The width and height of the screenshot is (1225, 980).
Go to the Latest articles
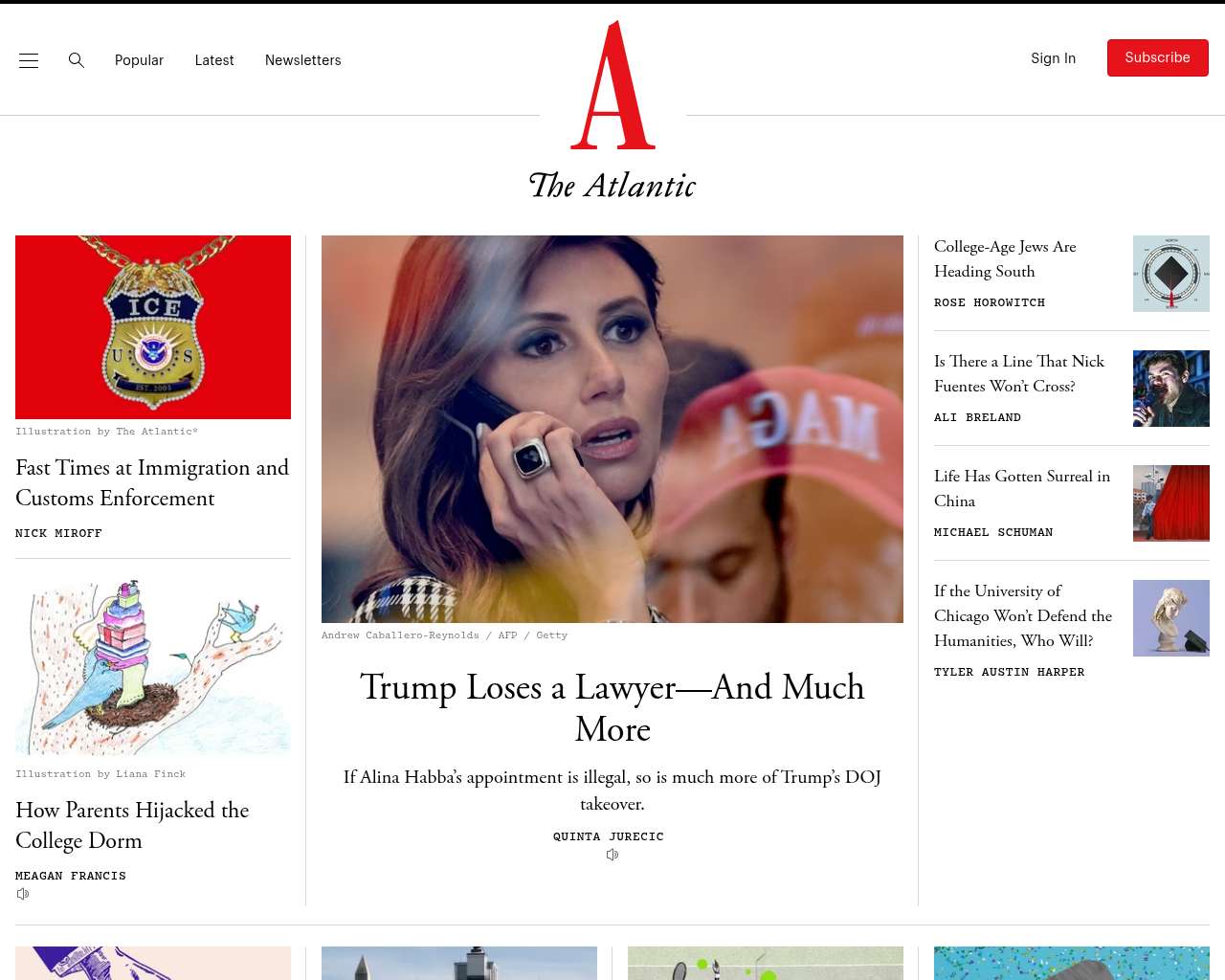214,60
